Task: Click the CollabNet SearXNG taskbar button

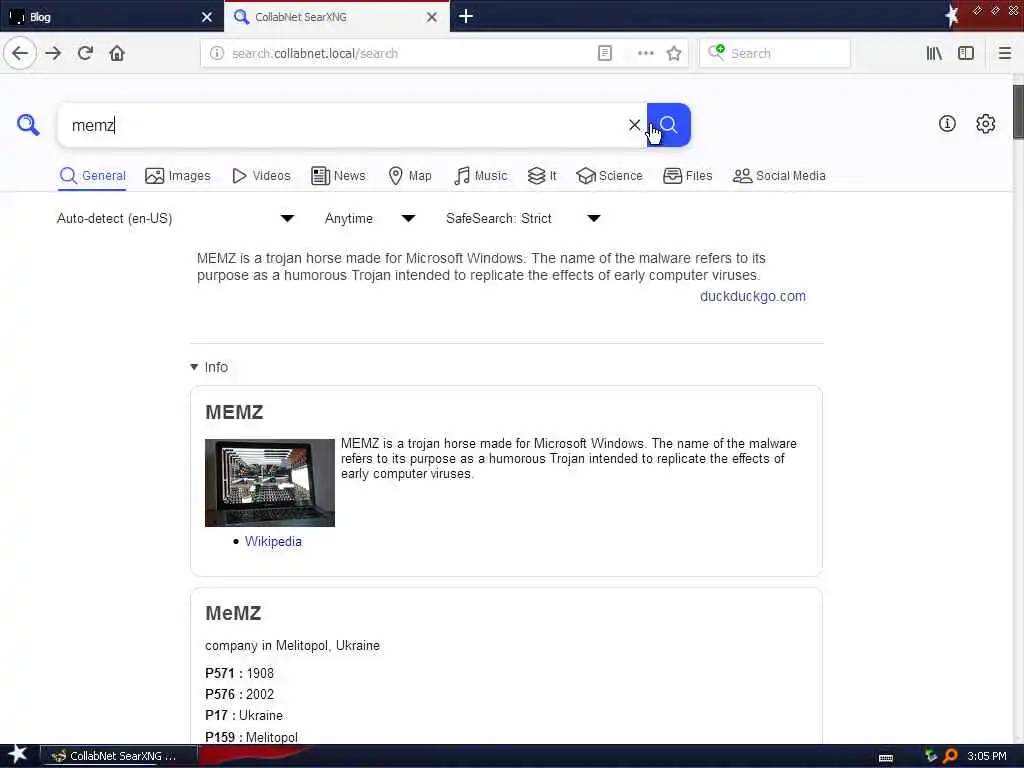Action: 118,756
